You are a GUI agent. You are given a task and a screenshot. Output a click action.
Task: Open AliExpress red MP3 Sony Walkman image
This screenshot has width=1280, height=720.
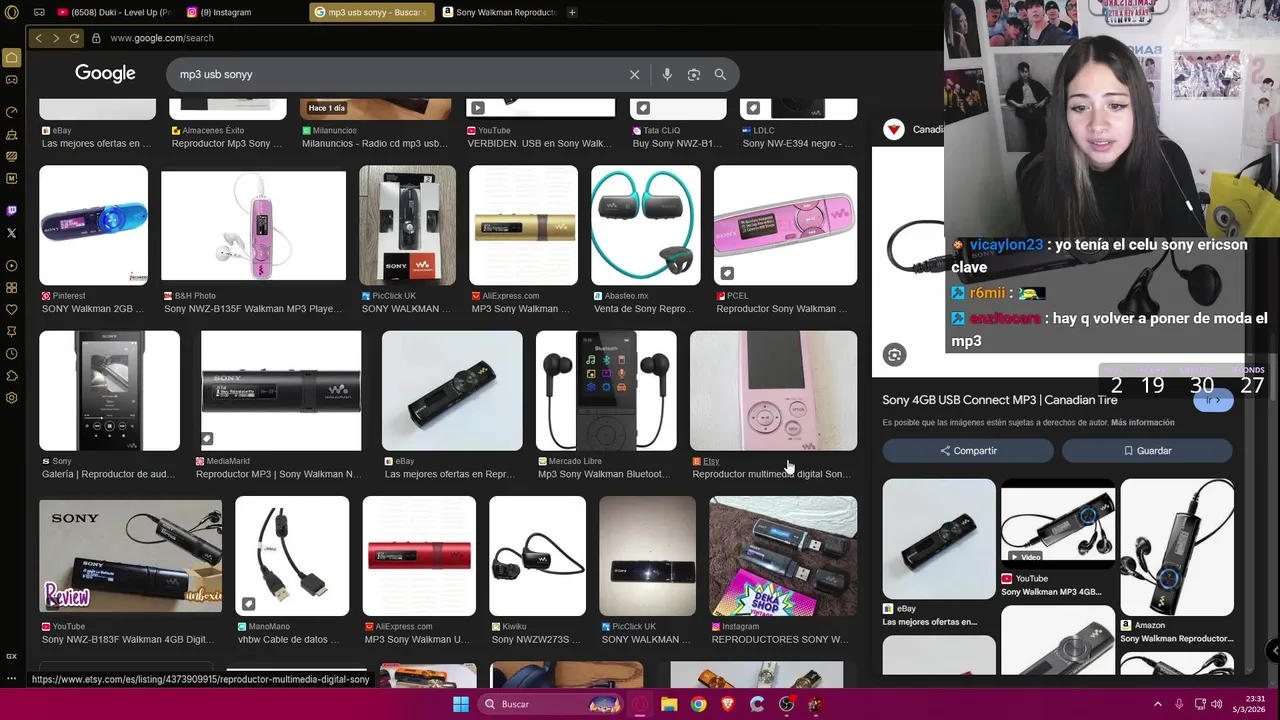pyautogui.click(x=419, y=556)
